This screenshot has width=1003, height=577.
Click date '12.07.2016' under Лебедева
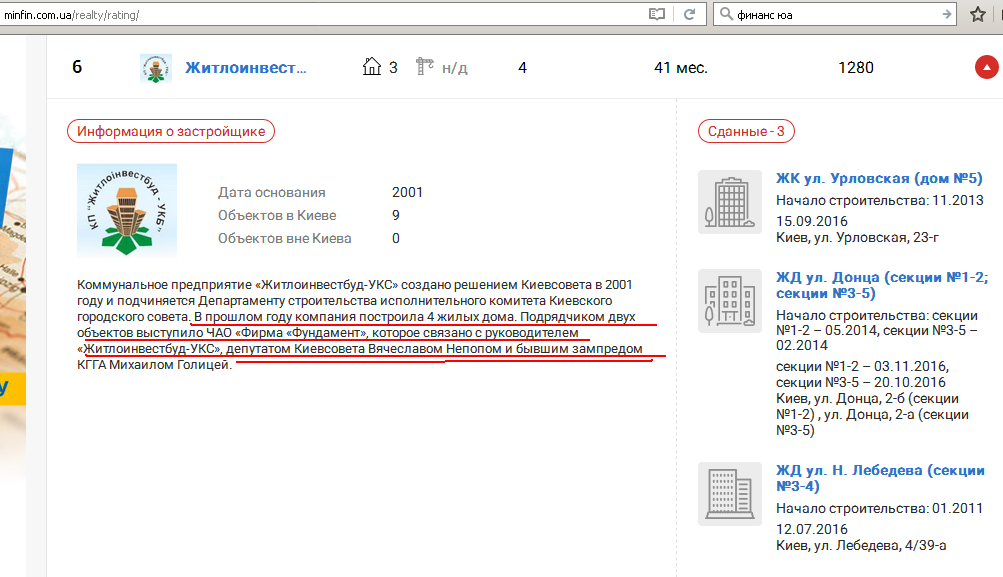[x=812, y=529]
